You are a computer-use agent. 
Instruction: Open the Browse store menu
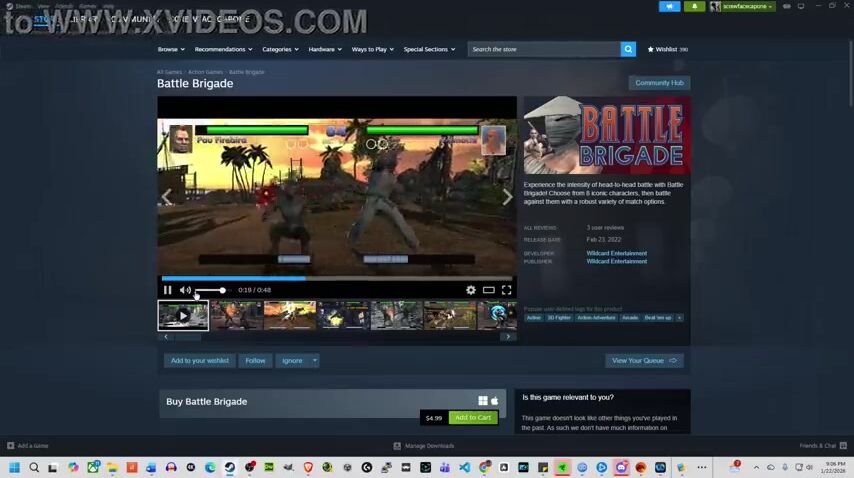pos(170,49)
